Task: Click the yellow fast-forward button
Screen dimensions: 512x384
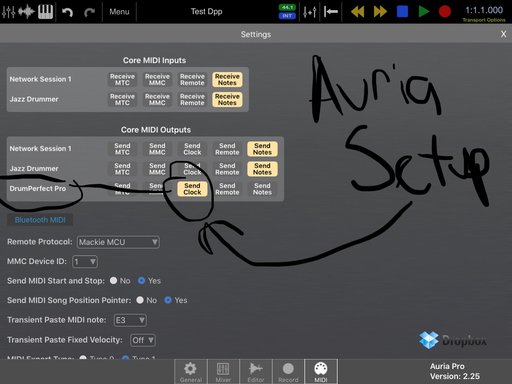Action: (380, 12)
